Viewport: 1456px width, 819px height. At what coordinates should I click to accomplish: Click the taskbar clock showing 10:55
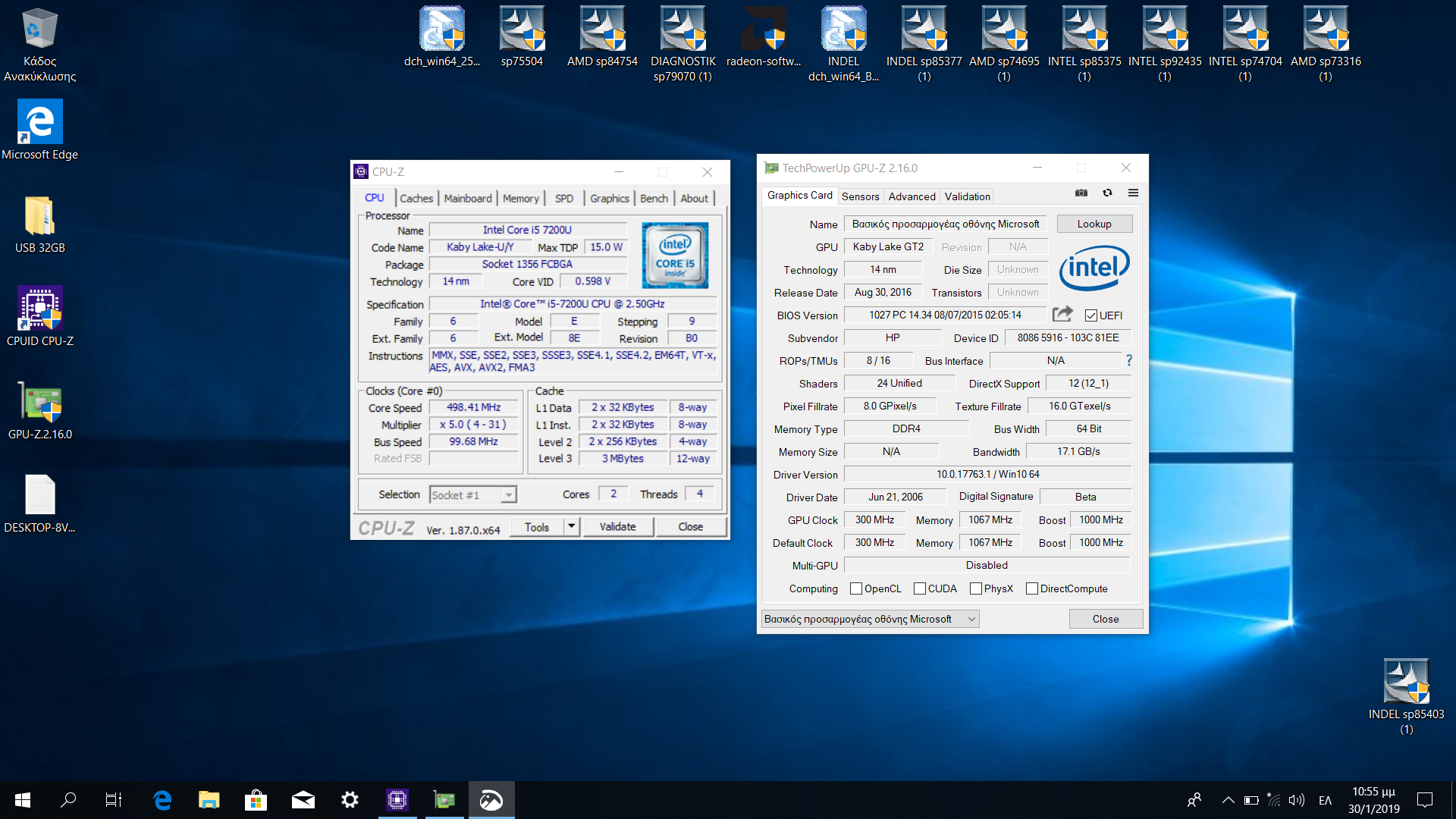click(x=1374, y=800)
